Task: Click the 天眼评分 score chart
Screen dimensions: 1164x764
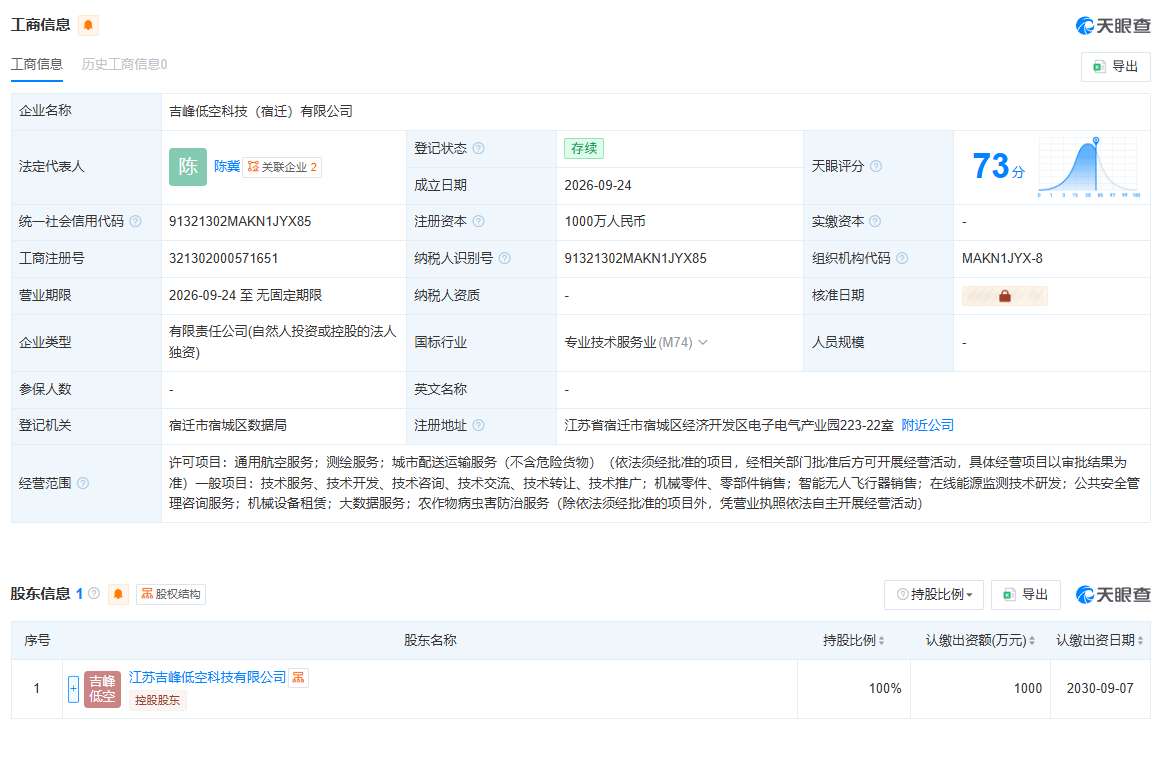Action: [x=1089, y=167]
